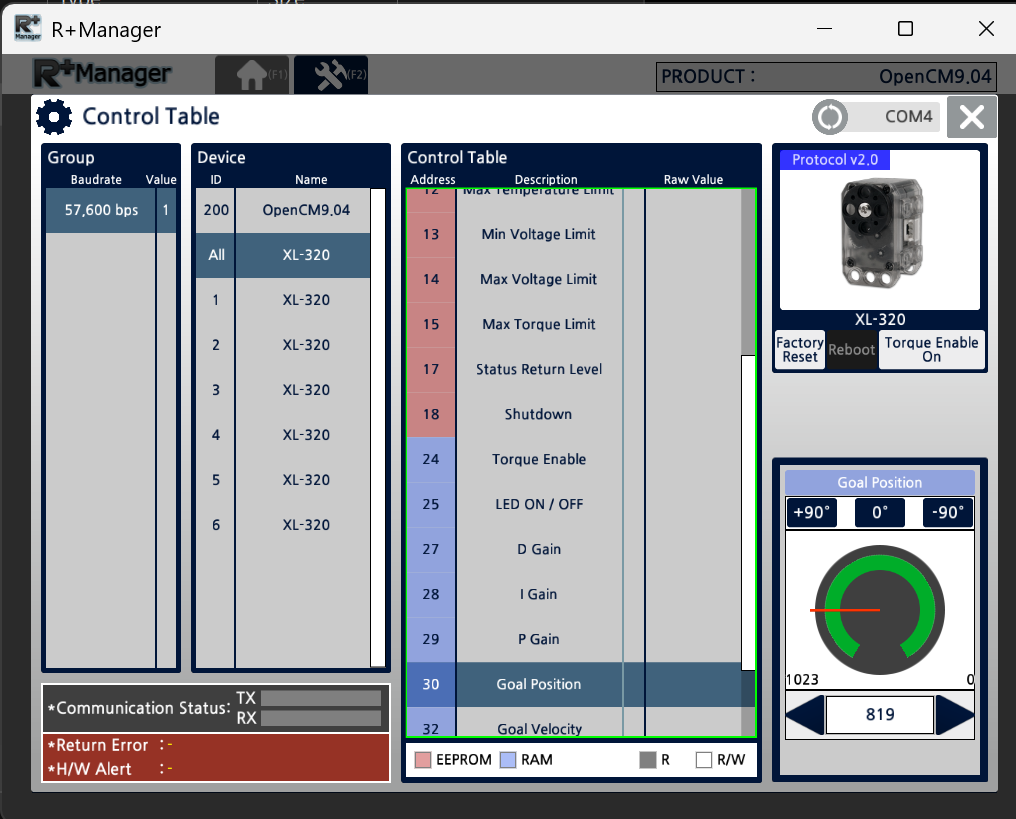Viewport: 1016px width, 819px height.
Task: Select XL-320 device with ID 3
Action: (283, 390)
